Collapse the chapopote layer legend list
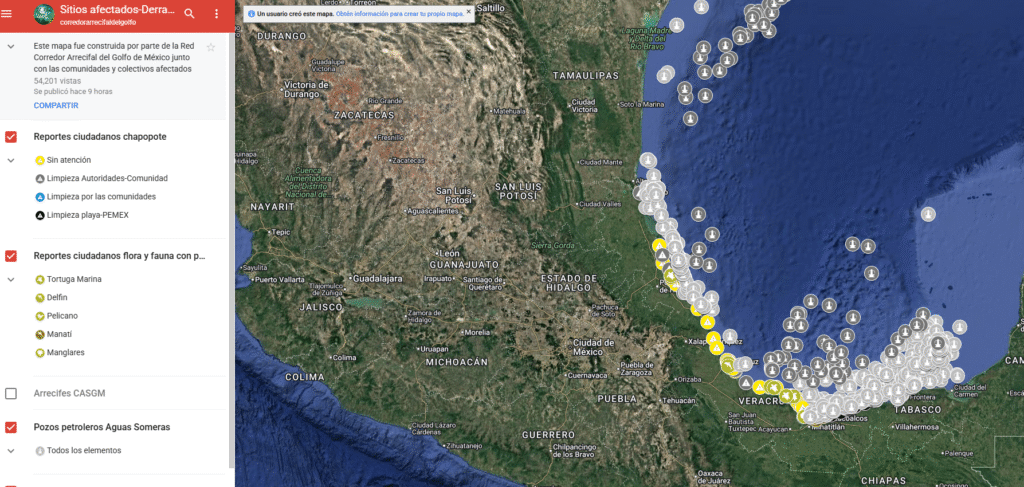Screen dimensions: 1024x487 point(11,160)
